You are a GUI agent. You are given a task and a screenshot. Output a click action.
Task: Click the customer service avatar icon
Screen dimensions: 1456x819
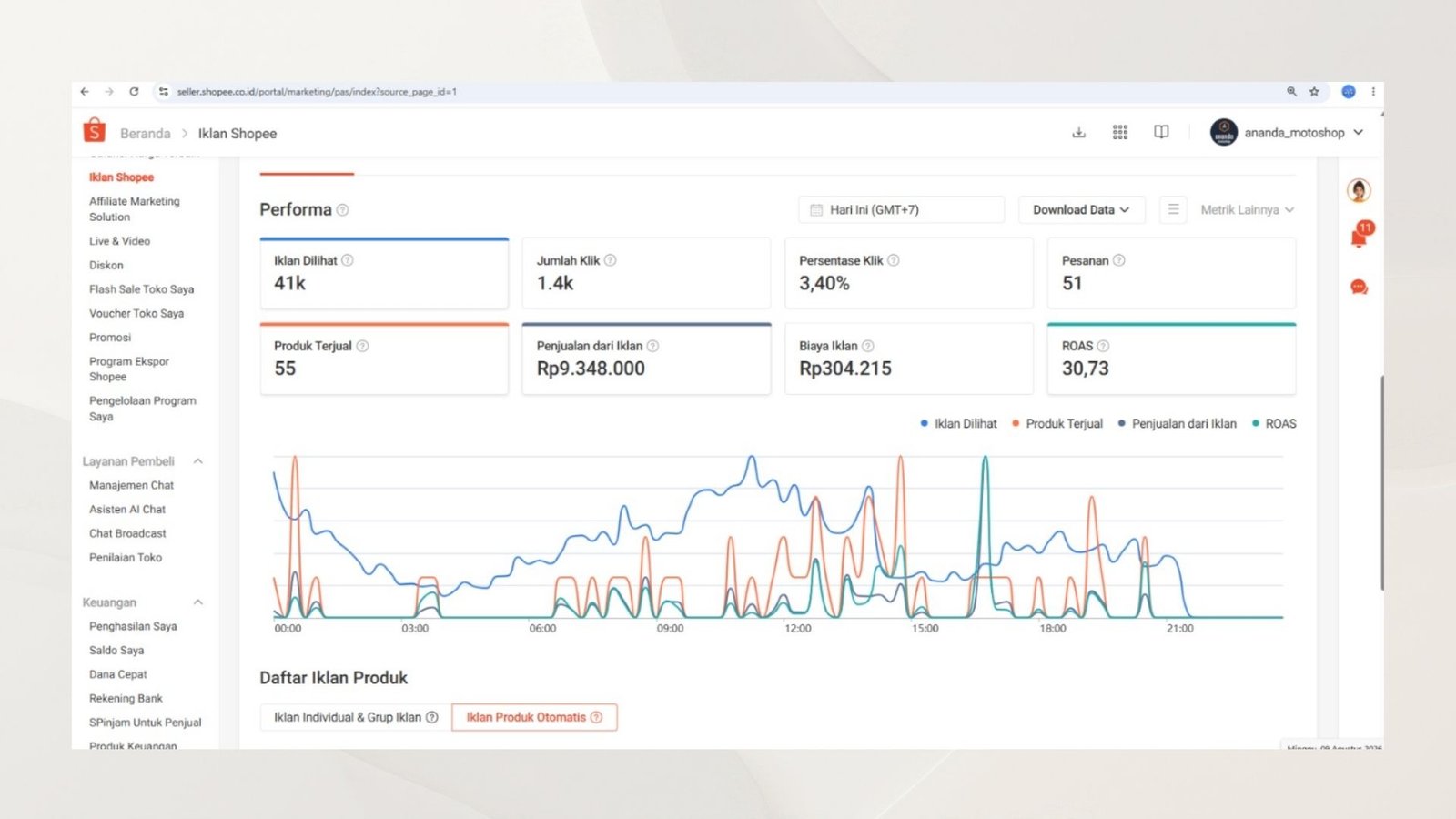[1360, 190]
